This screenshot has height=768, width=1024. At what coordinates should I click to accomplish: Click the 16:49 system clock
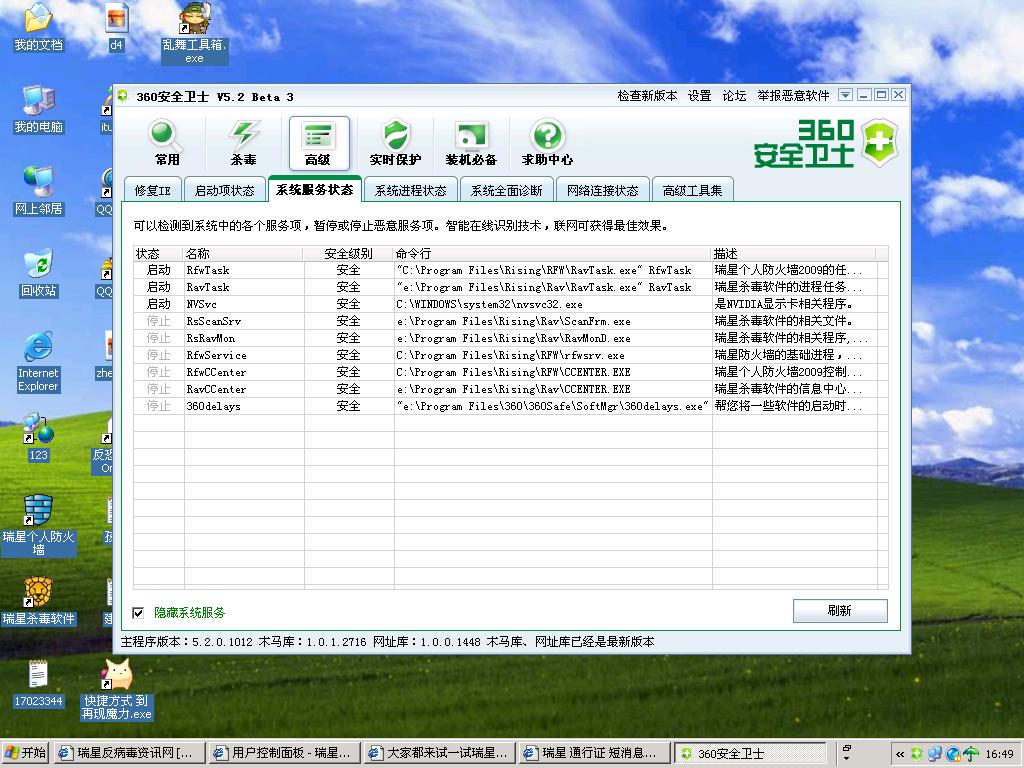coord(999,754)
